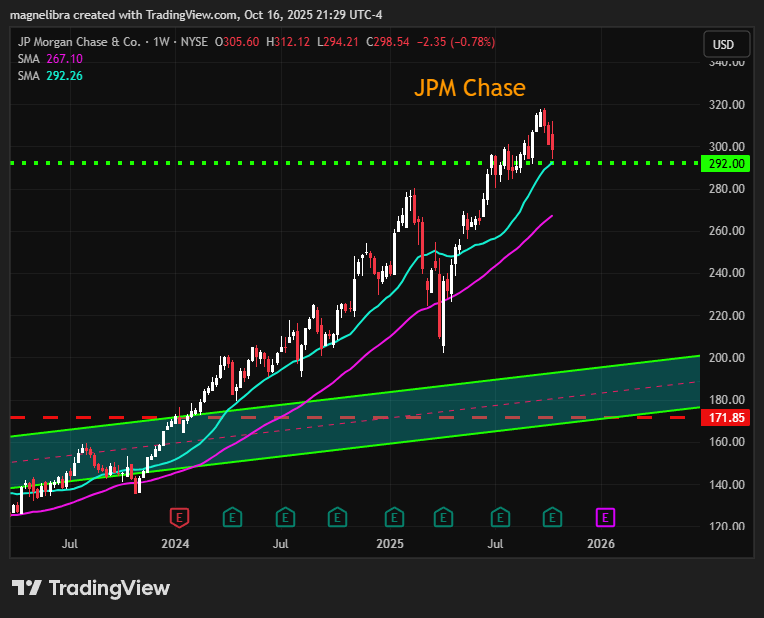This screenshot has width=764, height=618.
Task: Click the 260.00 price axis label
Action: pyautogui.click(x=726, y=231)
